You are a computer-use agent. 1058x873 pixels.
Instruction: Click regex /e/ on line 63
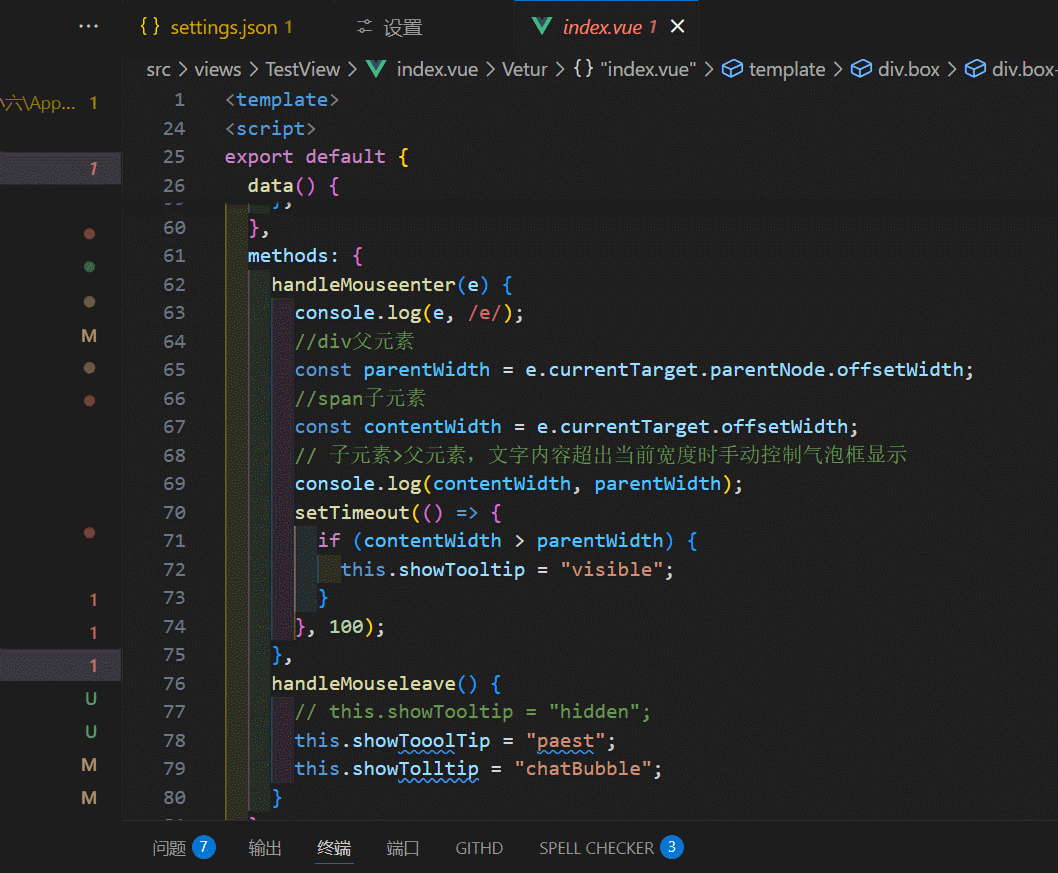click(484, 313)
